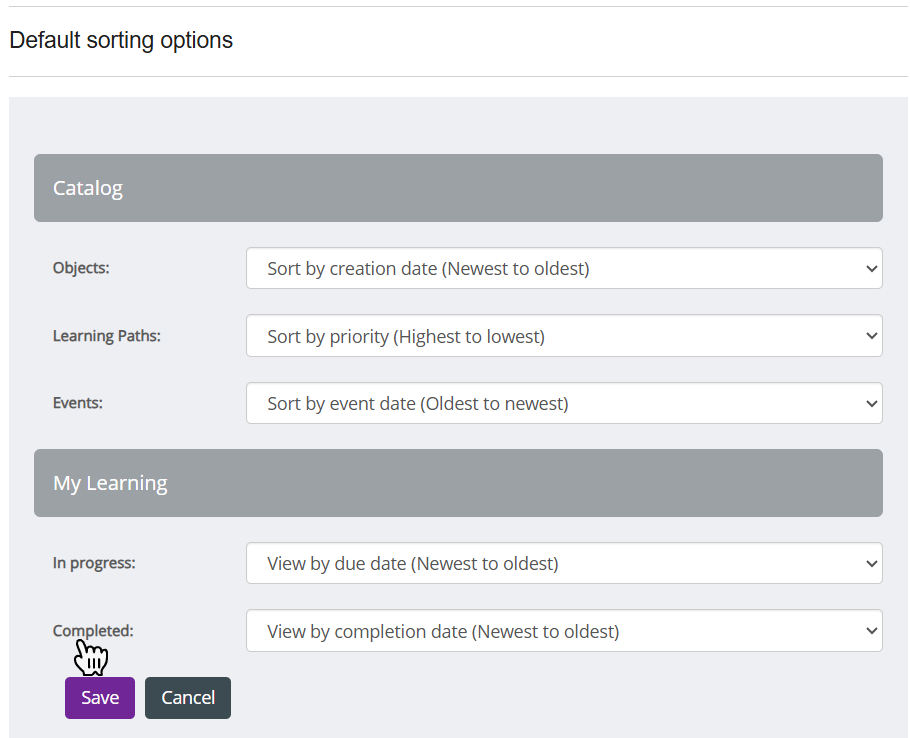Click the "Completed:" field label
Image resolution: width=910 pixels, height=738 pixels.
(x=93, y=631)
